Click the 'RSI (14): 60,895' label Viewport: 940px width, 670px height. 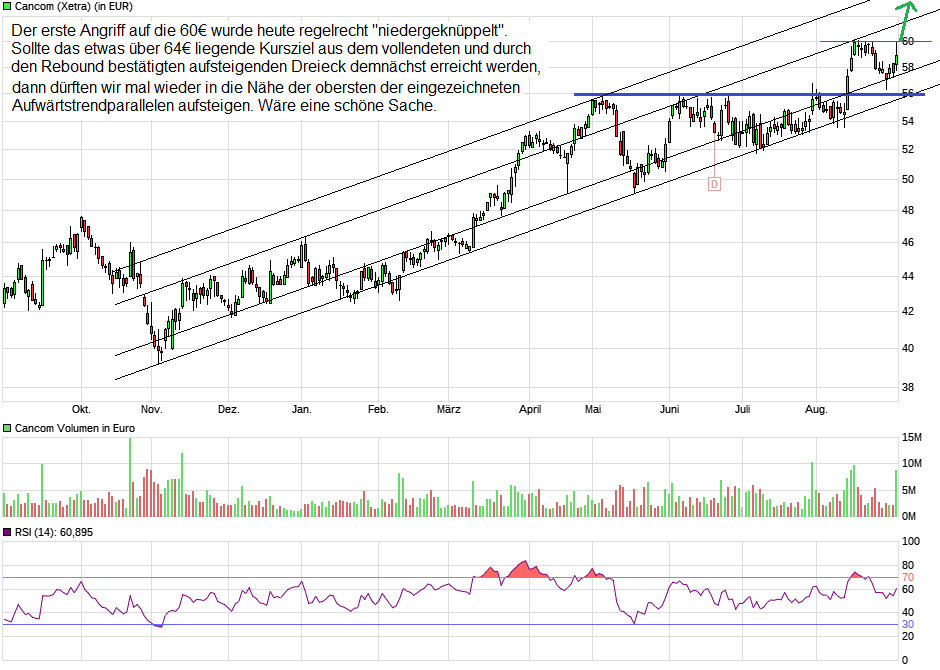[54, 532]
